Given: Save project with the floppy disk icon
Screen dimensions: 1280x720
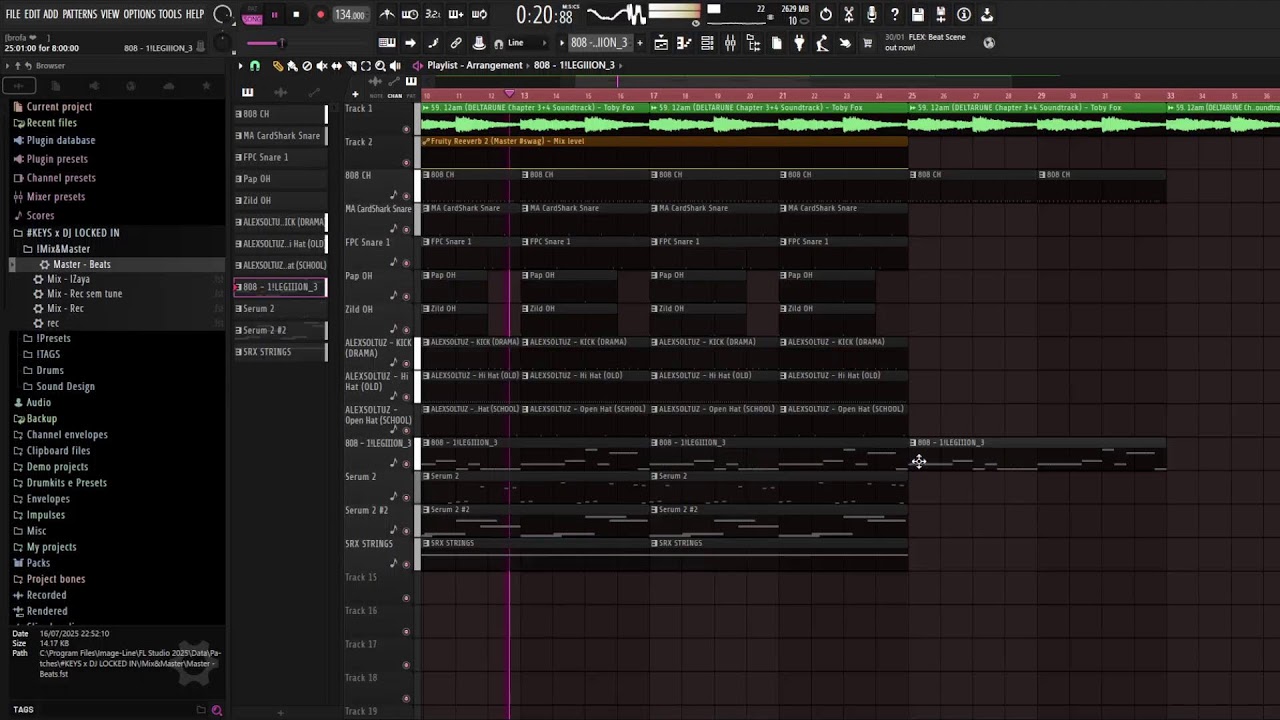Looking at the screenshot, I should pyautogui.click(x=918, y=14).
